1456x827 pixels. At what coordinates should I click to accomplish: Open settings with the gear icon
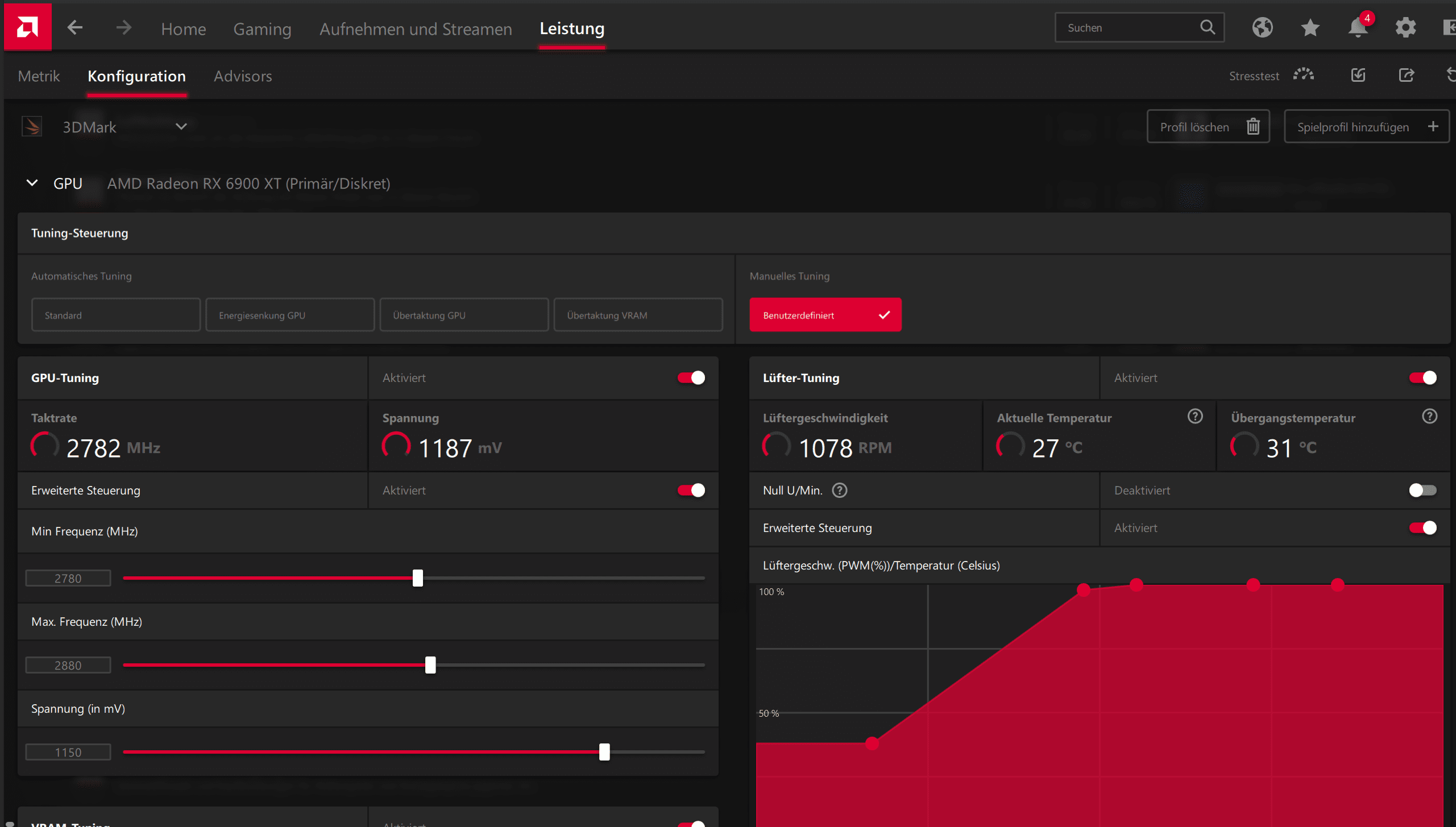click(x=1405, y=27)
